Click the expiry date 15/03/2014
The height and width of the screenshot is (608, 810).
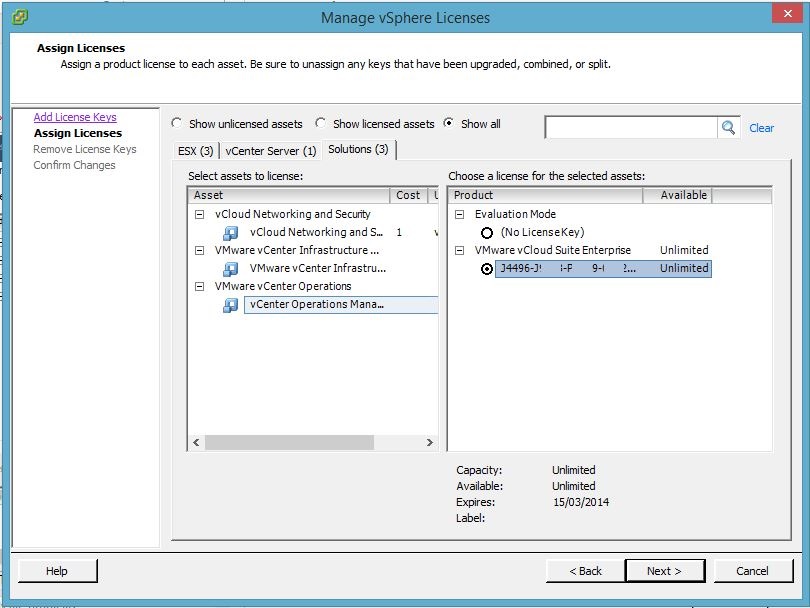tap(581, 502)
